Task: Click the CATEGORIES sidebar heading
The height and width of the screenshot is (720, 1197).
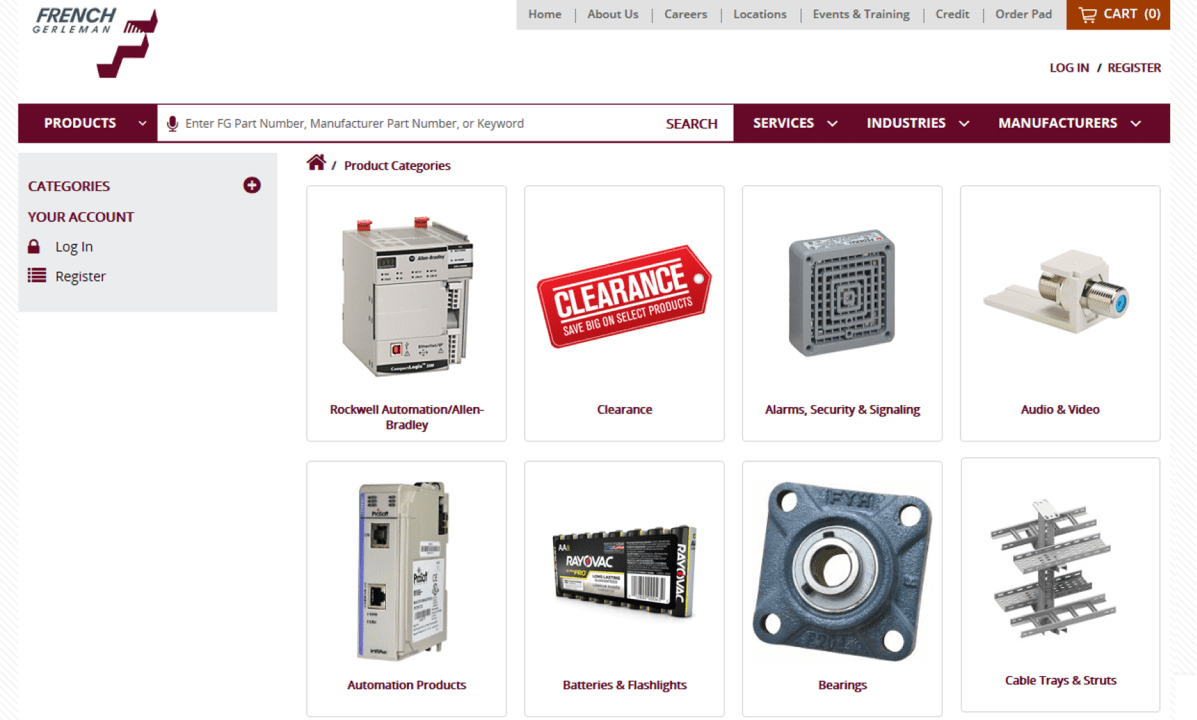Action: 69,186
